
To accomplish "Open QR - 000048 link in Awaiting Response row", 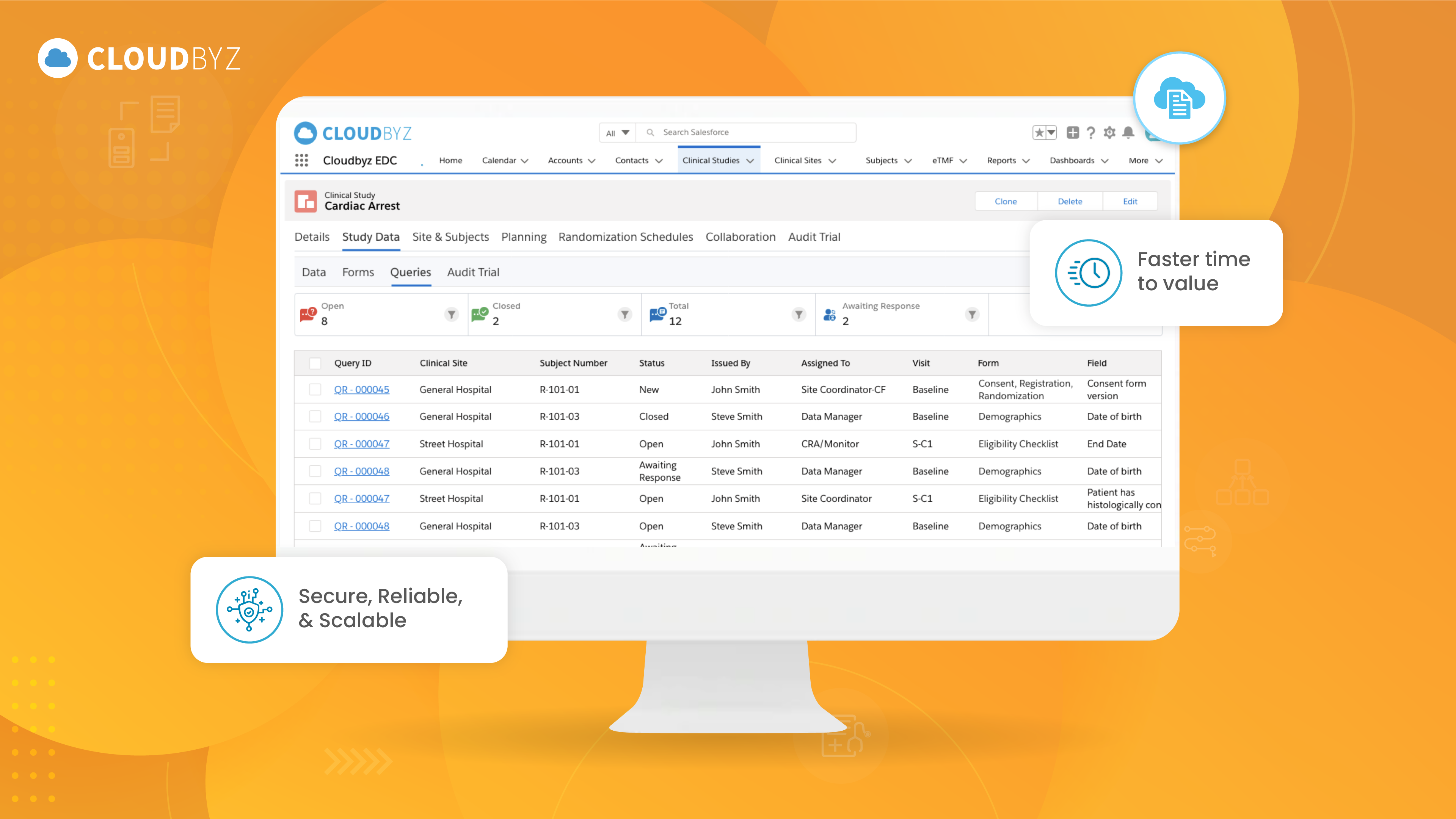I will point(362,471).
